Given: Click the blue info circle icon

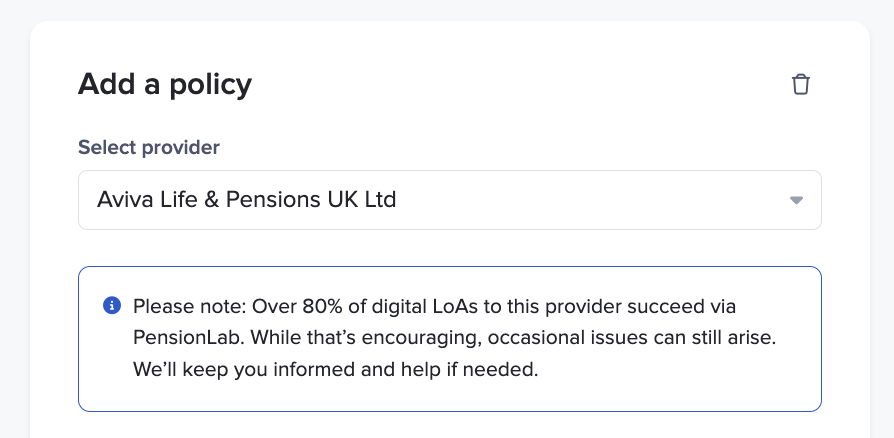Looking at the screenshot, I should (x=112, y=305).
